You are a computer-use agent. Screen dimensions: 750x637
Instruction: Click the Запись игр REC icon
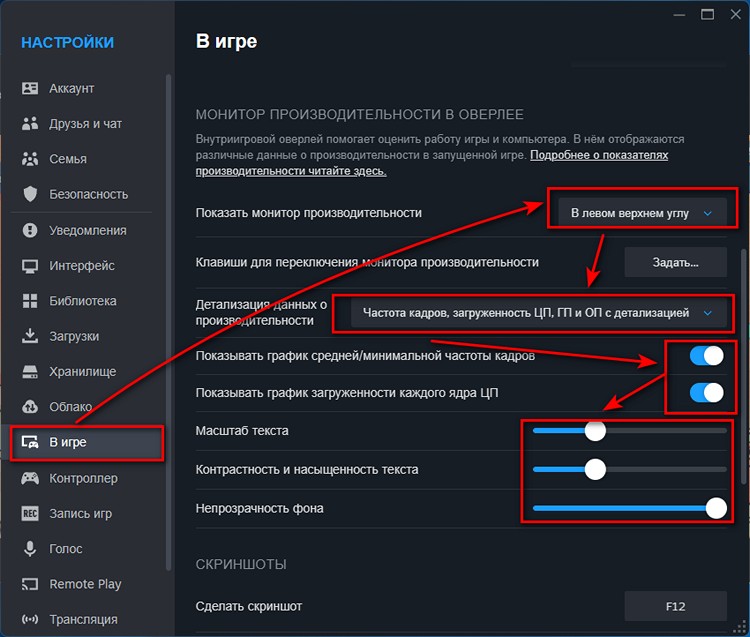[30, 513]
